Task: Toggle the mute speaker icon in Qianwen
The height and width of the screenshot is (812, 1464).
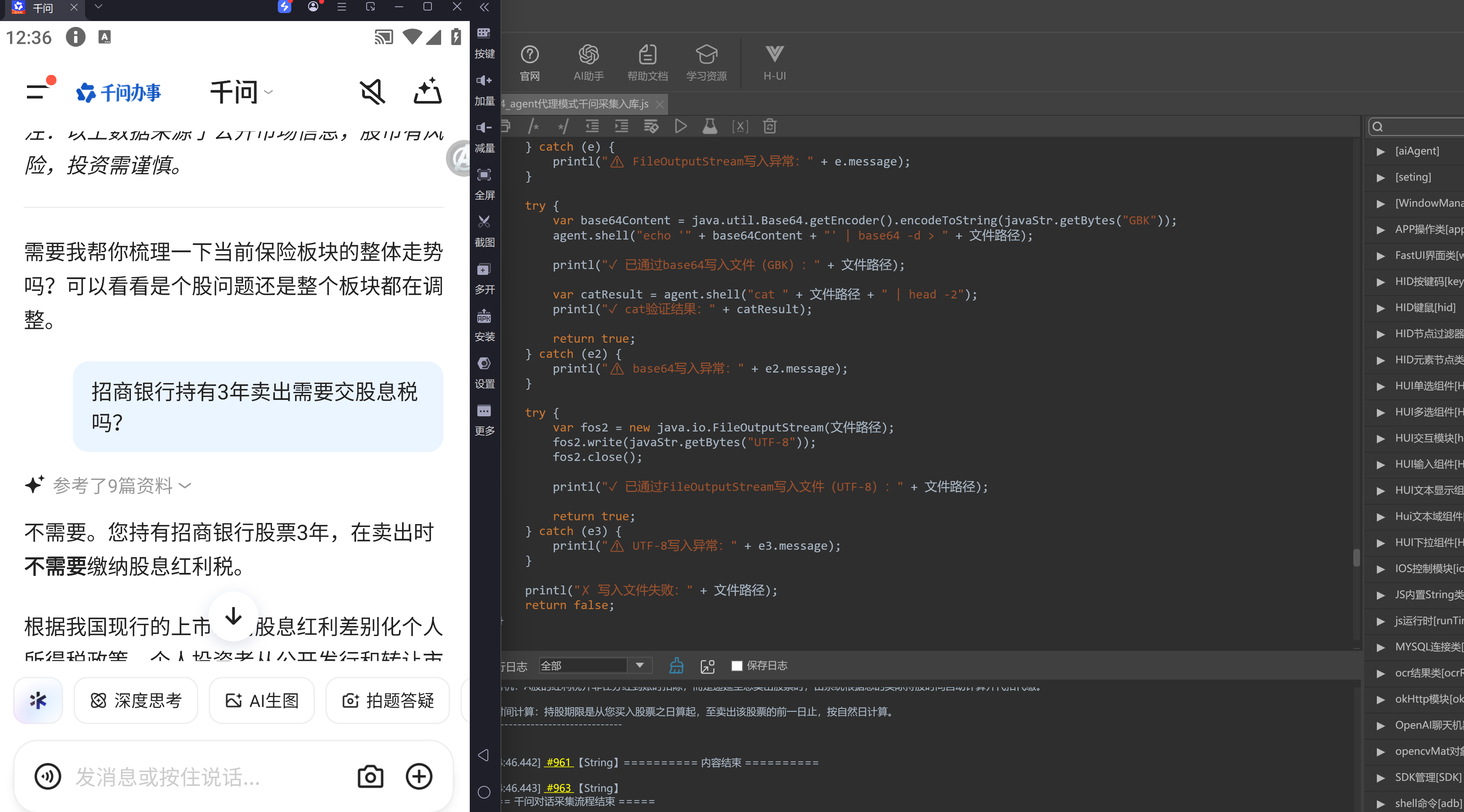Action: (373, 91)
